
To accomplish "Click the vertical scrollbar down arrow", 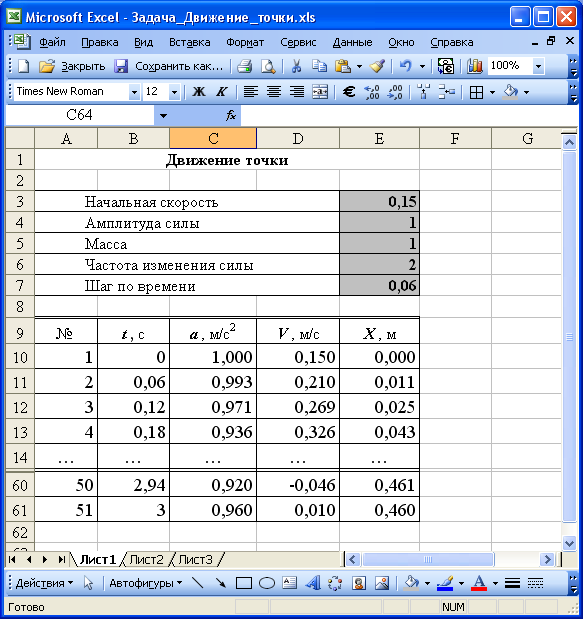I will click(x=569, y=544).
